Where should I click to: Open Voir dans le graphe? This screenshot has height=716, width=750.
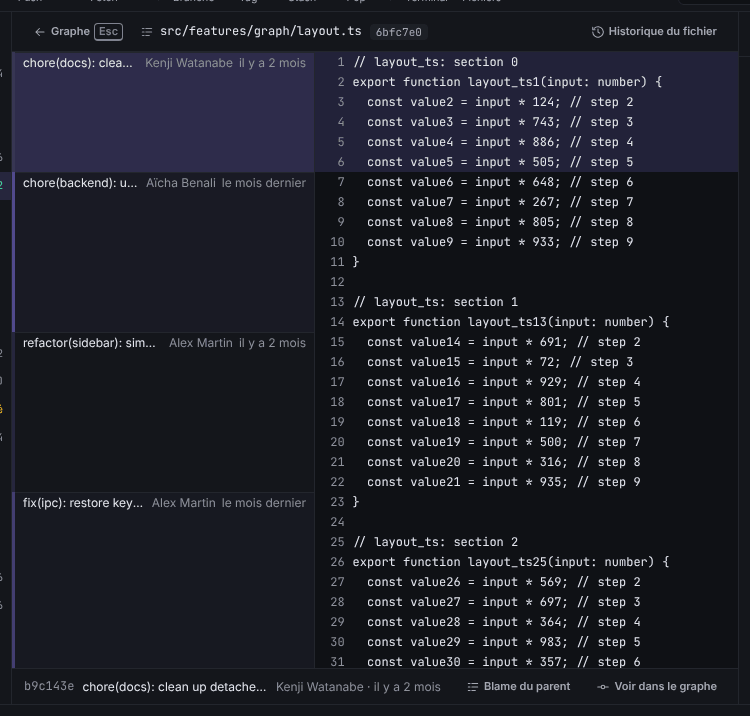point(657,686)
